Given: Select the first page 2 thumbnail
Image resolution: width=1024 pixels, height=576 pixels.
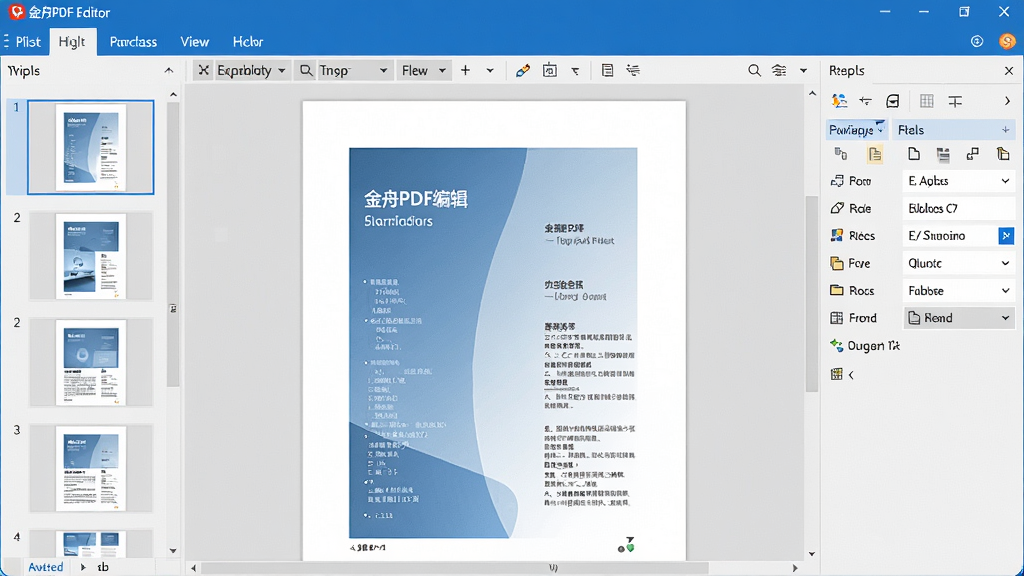Looking at the screenshot, I should (91, 256).
